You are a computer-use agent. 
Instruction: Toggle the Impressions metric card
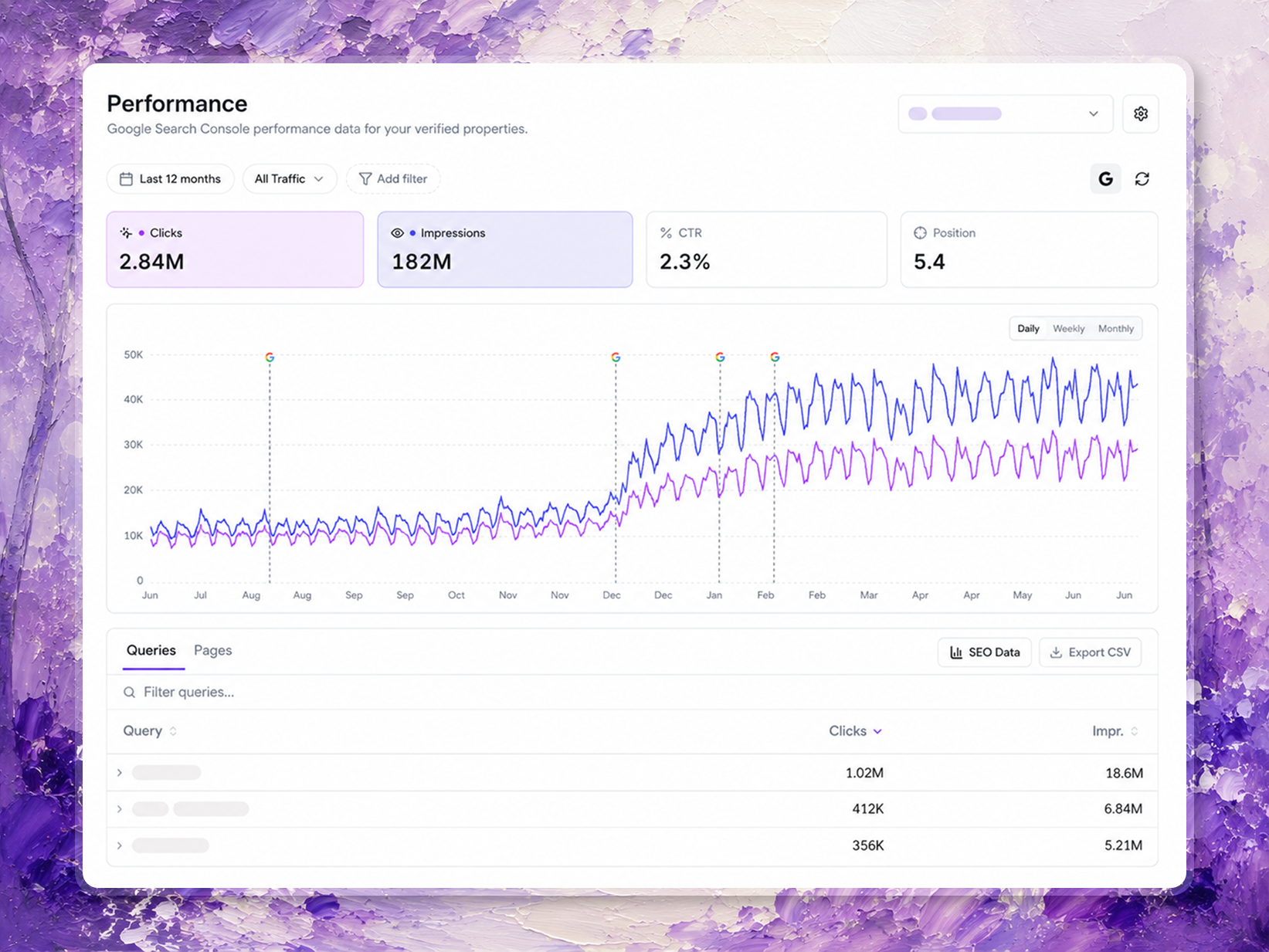[x=505, y=249]
